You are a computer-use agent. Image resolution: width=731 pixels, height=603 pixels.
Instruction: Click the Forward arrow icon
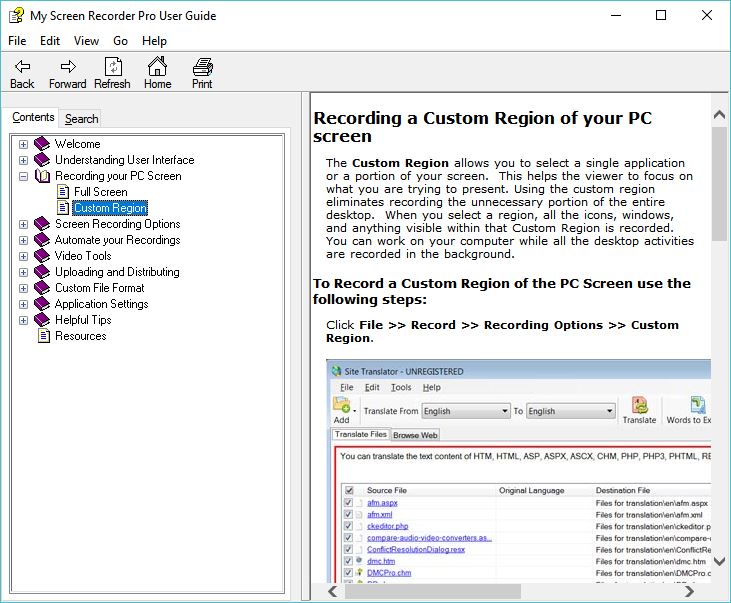coord(68,67)
